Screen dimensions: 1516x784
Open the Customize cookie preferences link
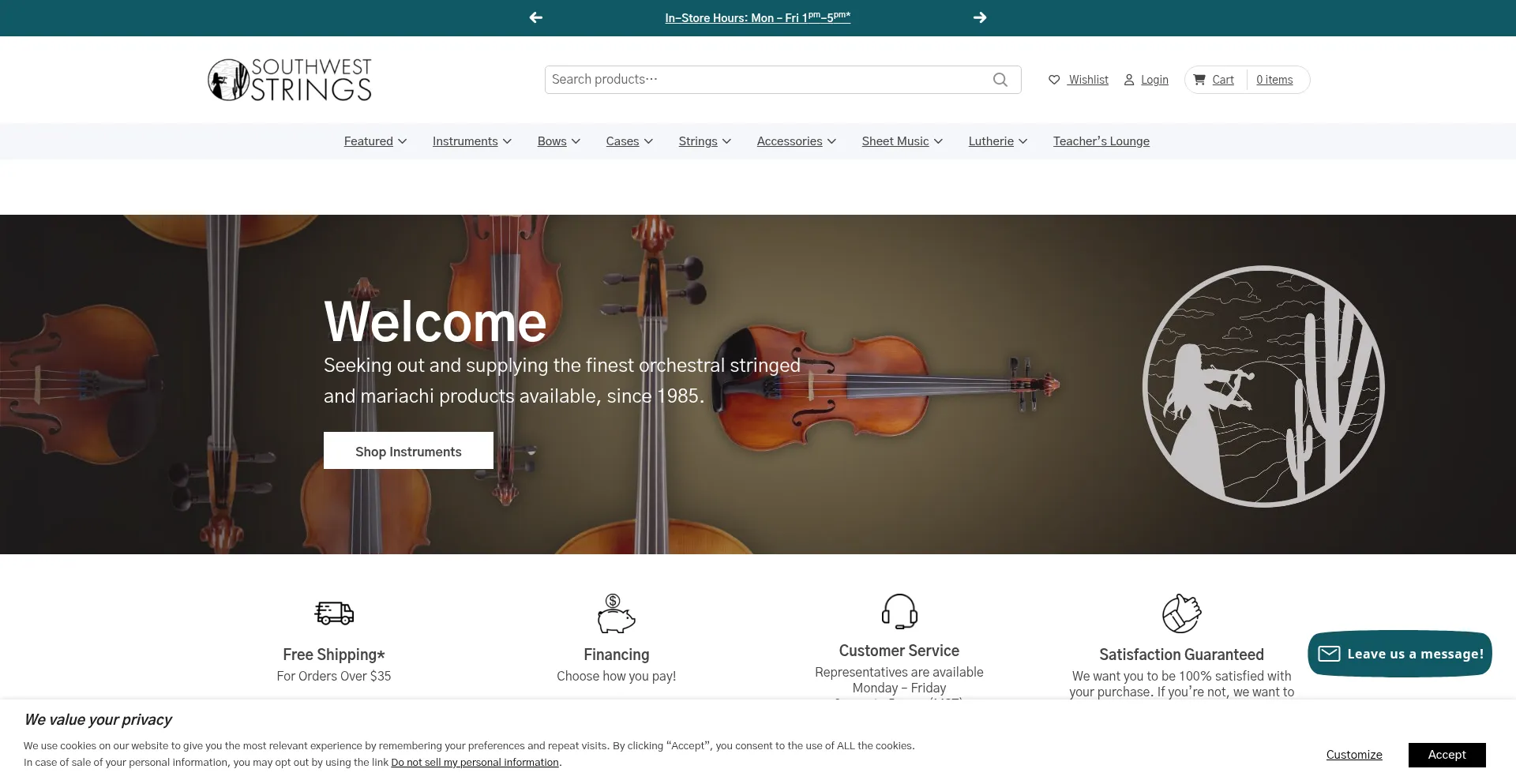click(1354, 755)
